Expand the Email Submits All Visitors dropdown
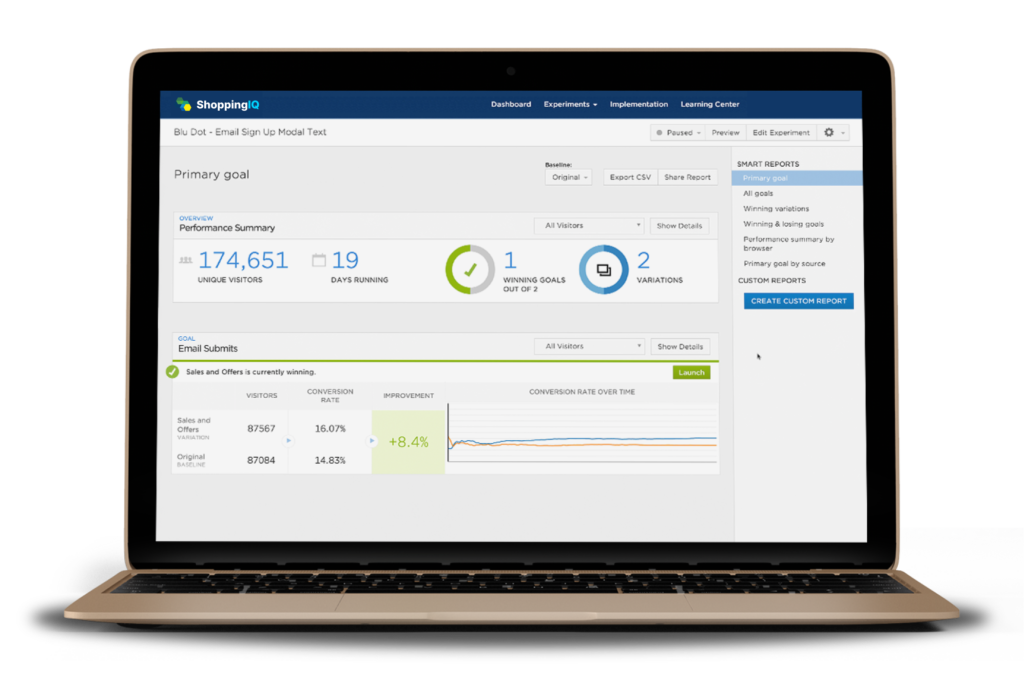This screenshot has width=1024, height=681. point(588,346)
